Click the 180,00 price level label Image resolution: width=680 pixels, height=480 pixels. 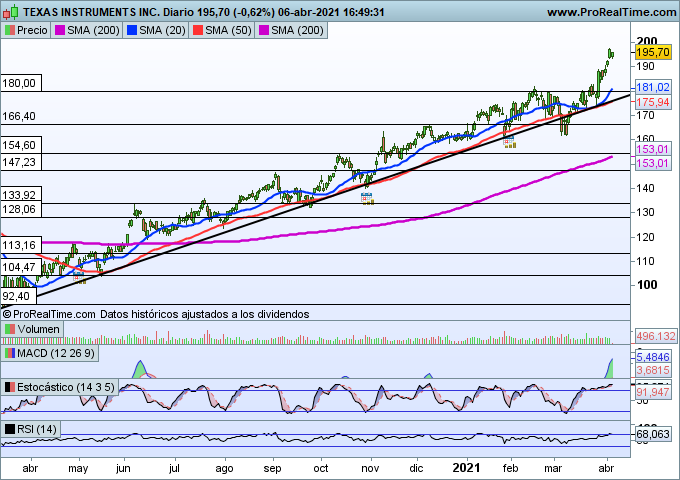pos(21,83)
